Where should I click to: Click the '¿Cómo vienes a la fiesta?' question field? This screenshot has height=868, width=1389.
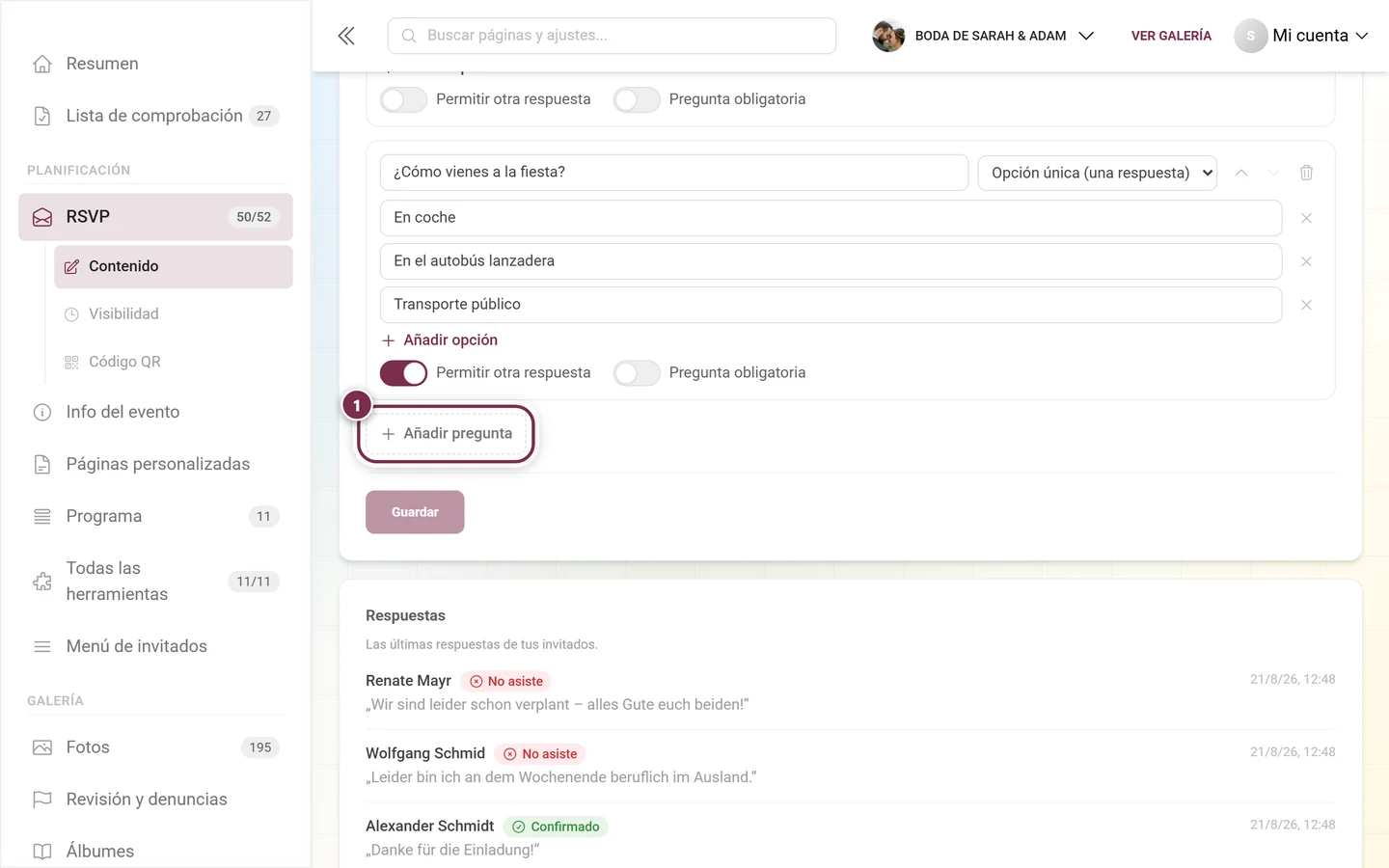[674, 173]
